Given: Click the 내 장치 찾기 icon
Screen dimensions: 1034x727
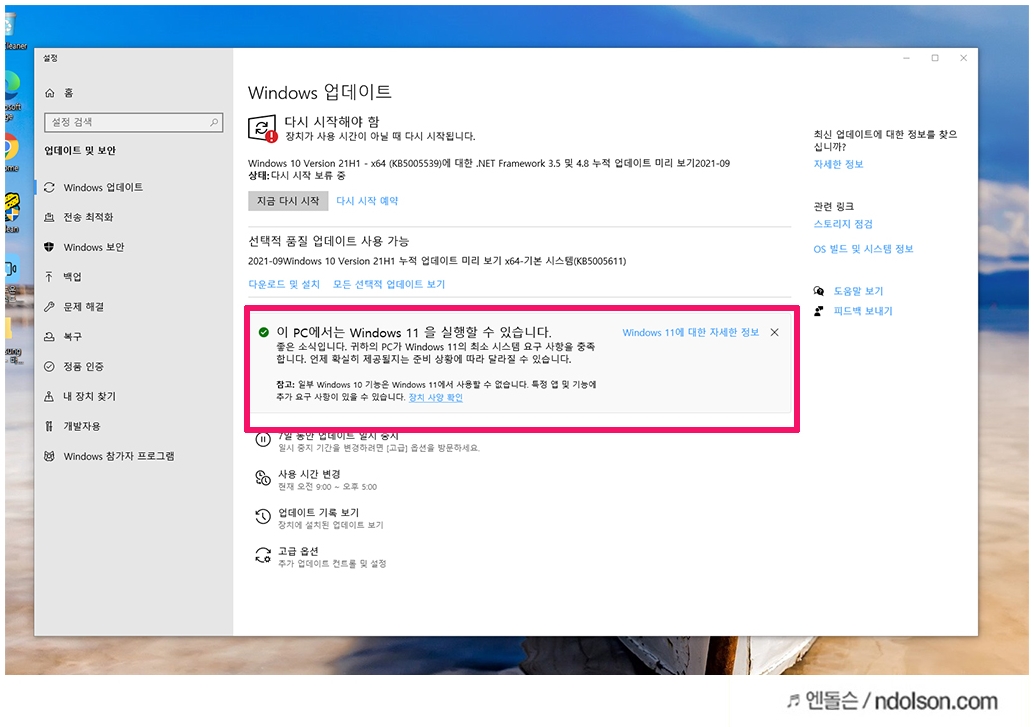Looking at the screenshot, I should [x=49, y=396].
